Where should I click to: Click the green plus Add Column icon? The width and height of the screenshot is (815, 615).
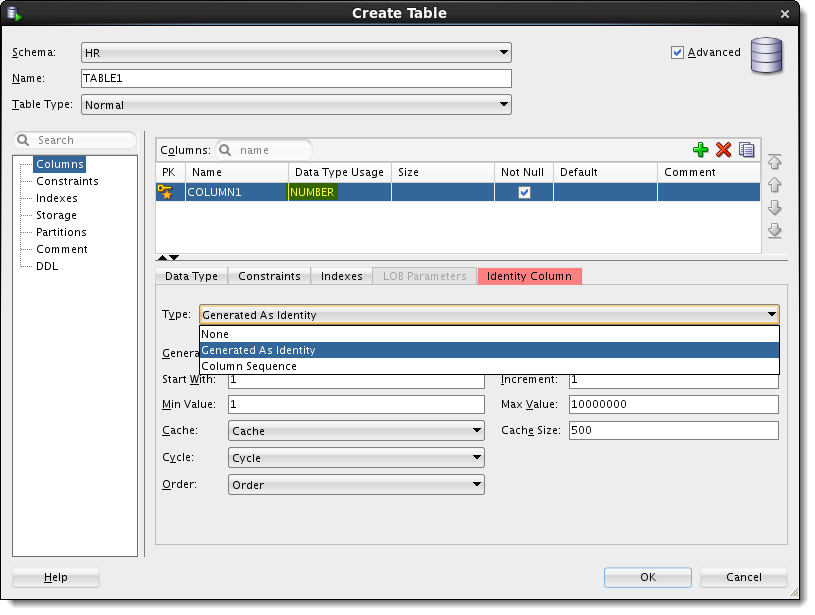click(x=701, y=150)
